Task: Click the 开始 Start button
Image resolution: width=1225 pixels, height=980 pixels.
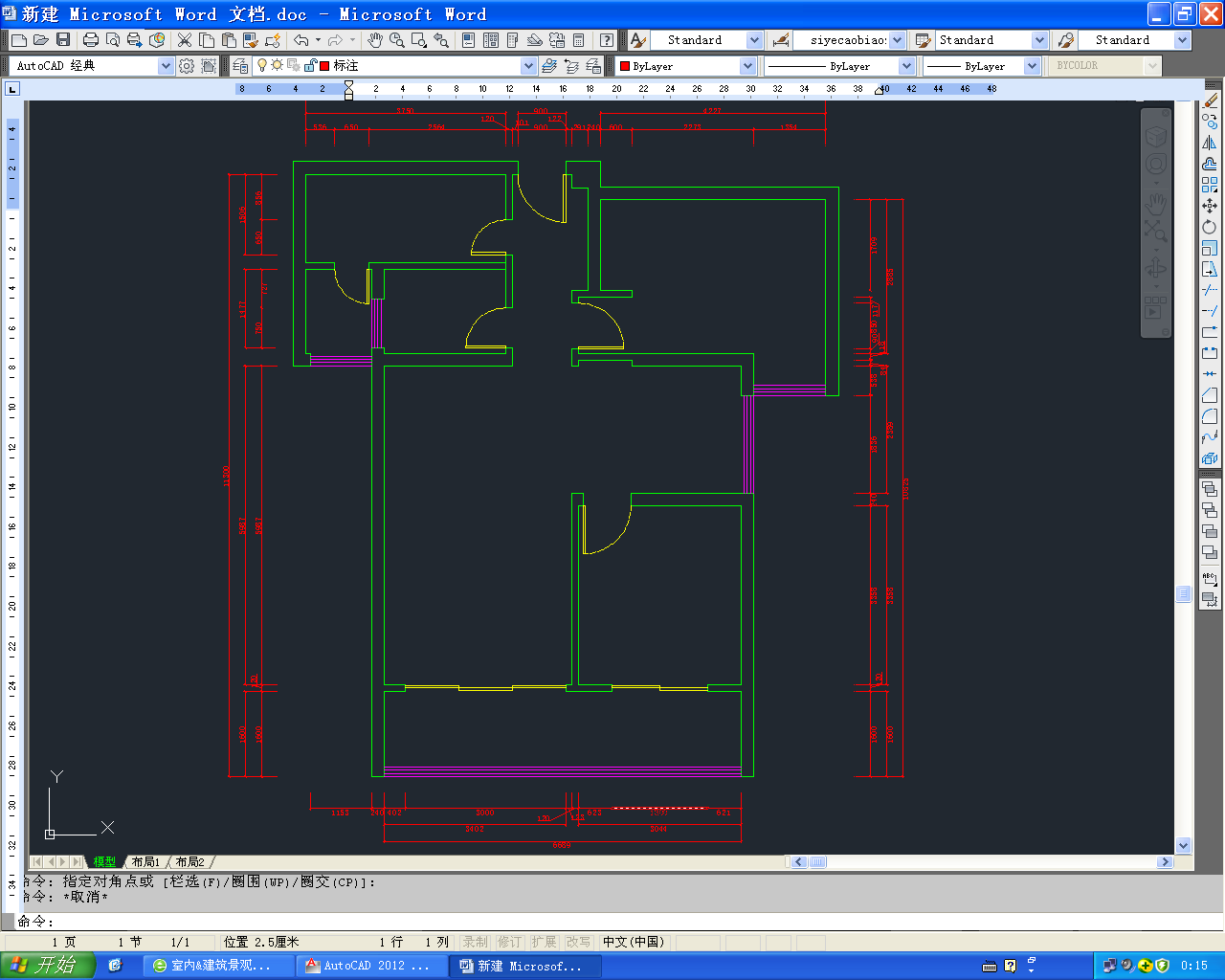Action: (x=48, y=965)
